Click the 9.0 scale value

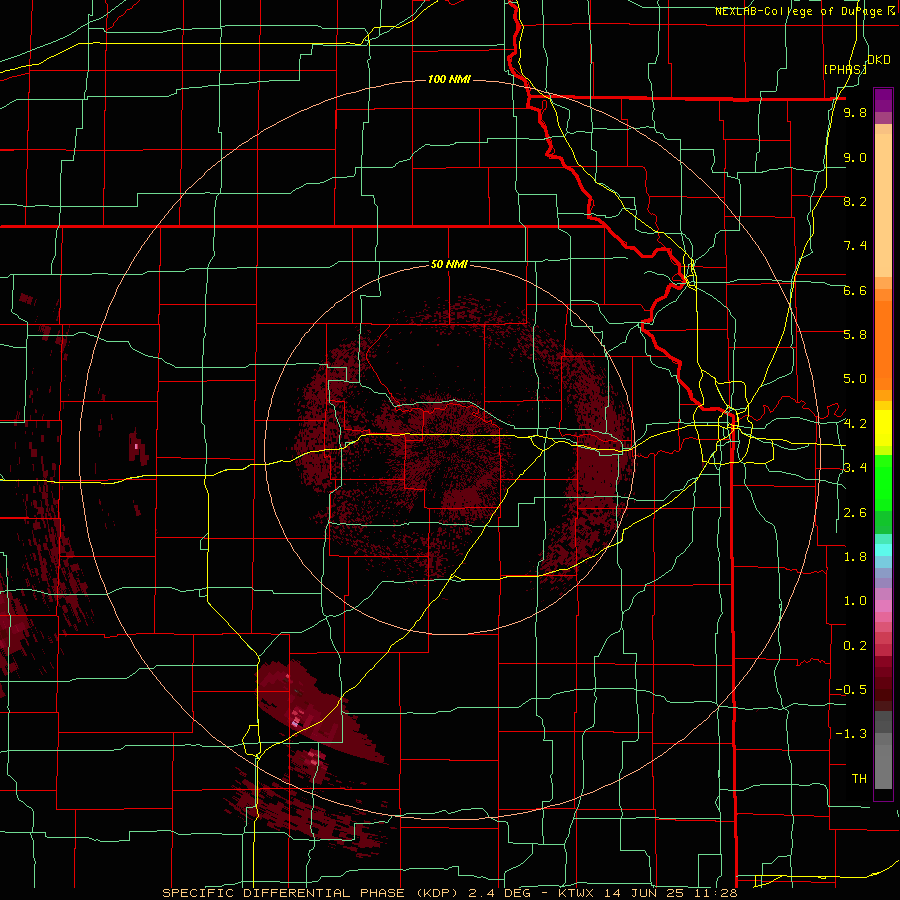point(855,157)
